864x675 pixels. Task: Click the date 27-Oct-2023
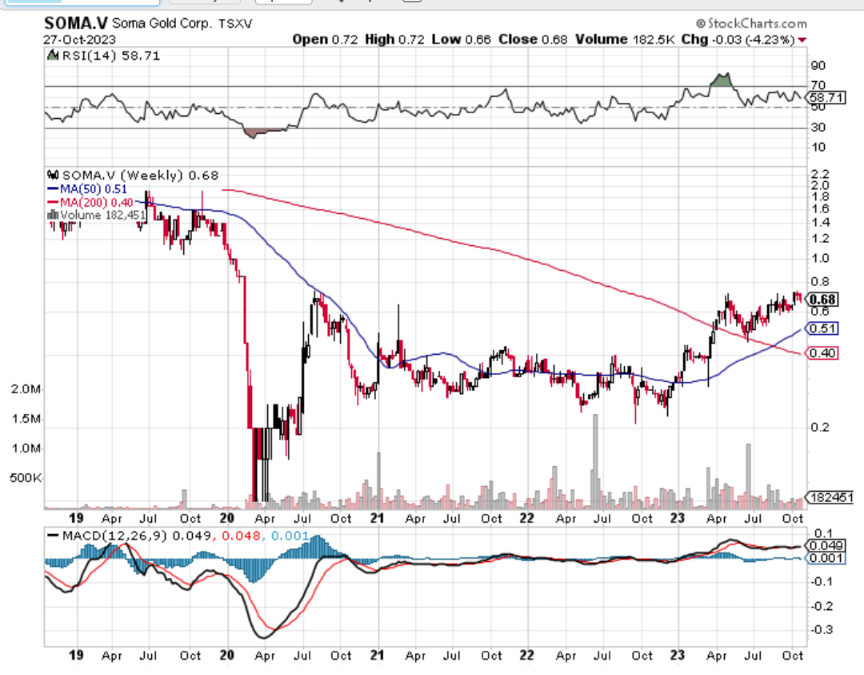tap(80, 40)
